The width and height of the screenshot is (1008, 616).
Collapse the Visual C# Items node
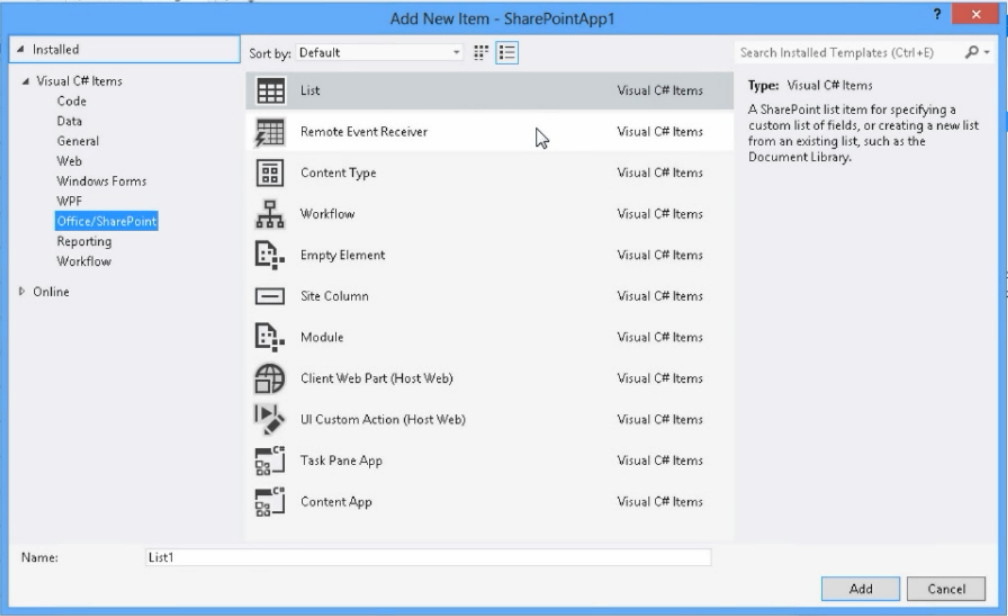[x=26, y=82]
